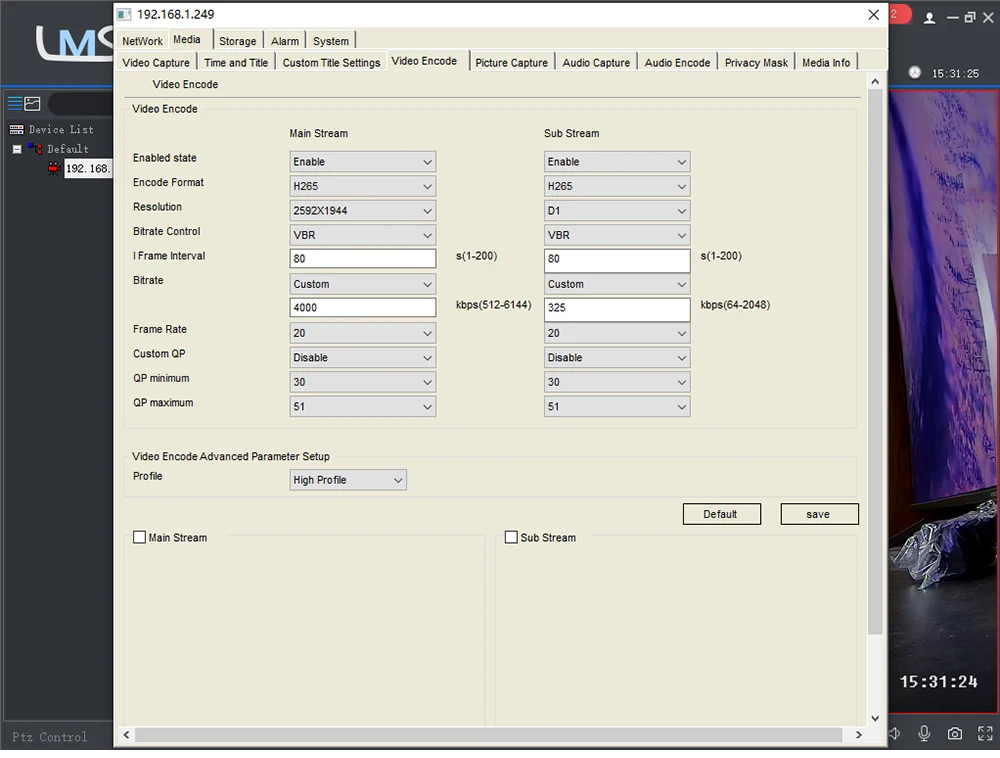Switch to the Privacy Mask tab
1000x758 pixels.
point(756,62)
